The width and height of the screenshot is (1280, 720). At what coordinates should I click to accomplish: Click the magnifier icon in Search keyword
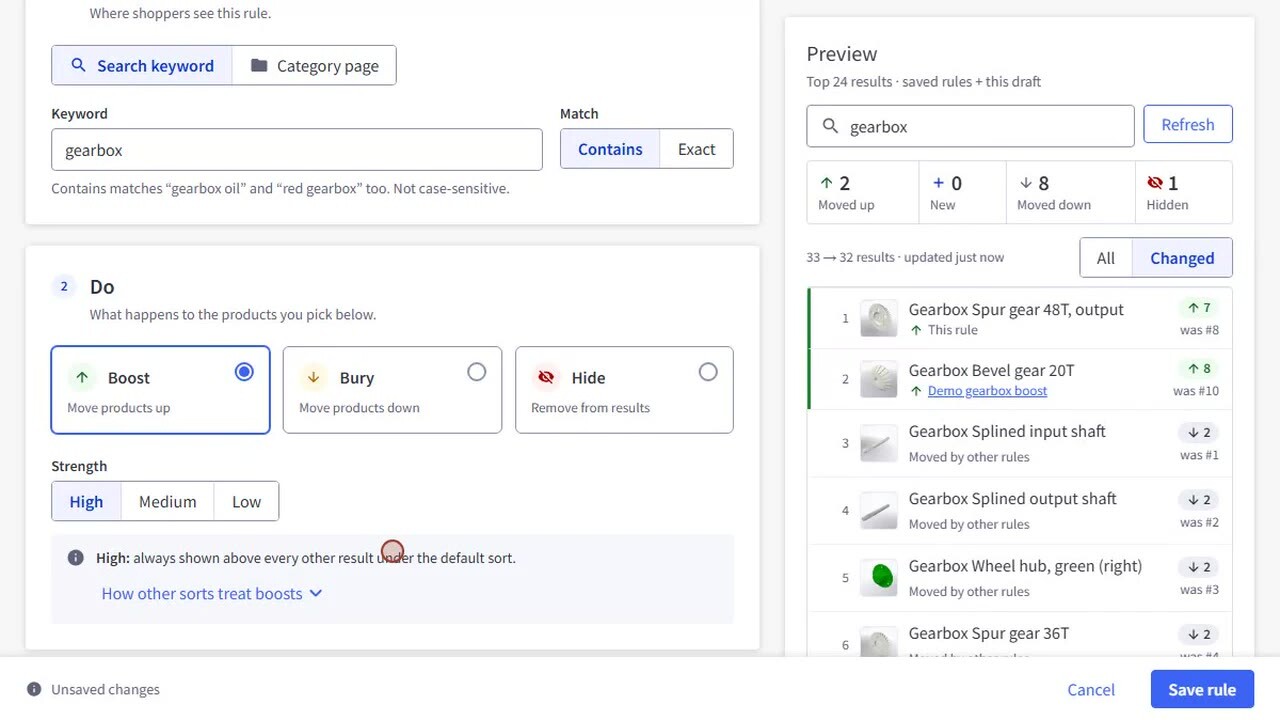point(78,66)
